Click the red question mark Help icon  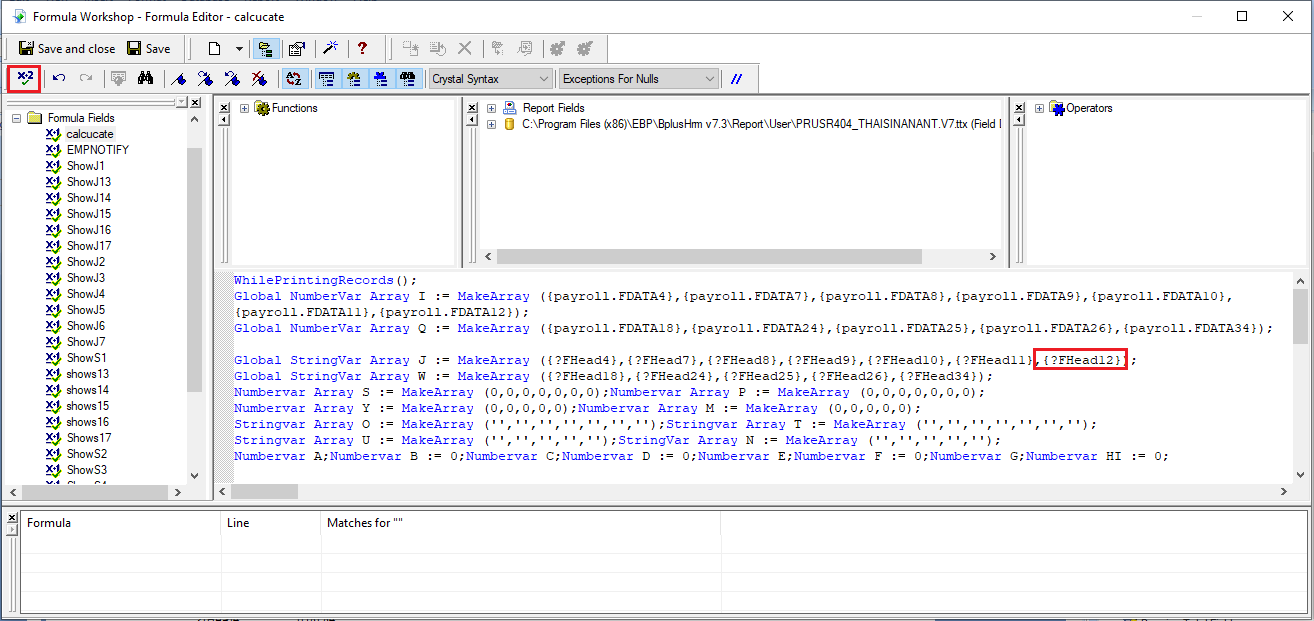coord(362,48)
